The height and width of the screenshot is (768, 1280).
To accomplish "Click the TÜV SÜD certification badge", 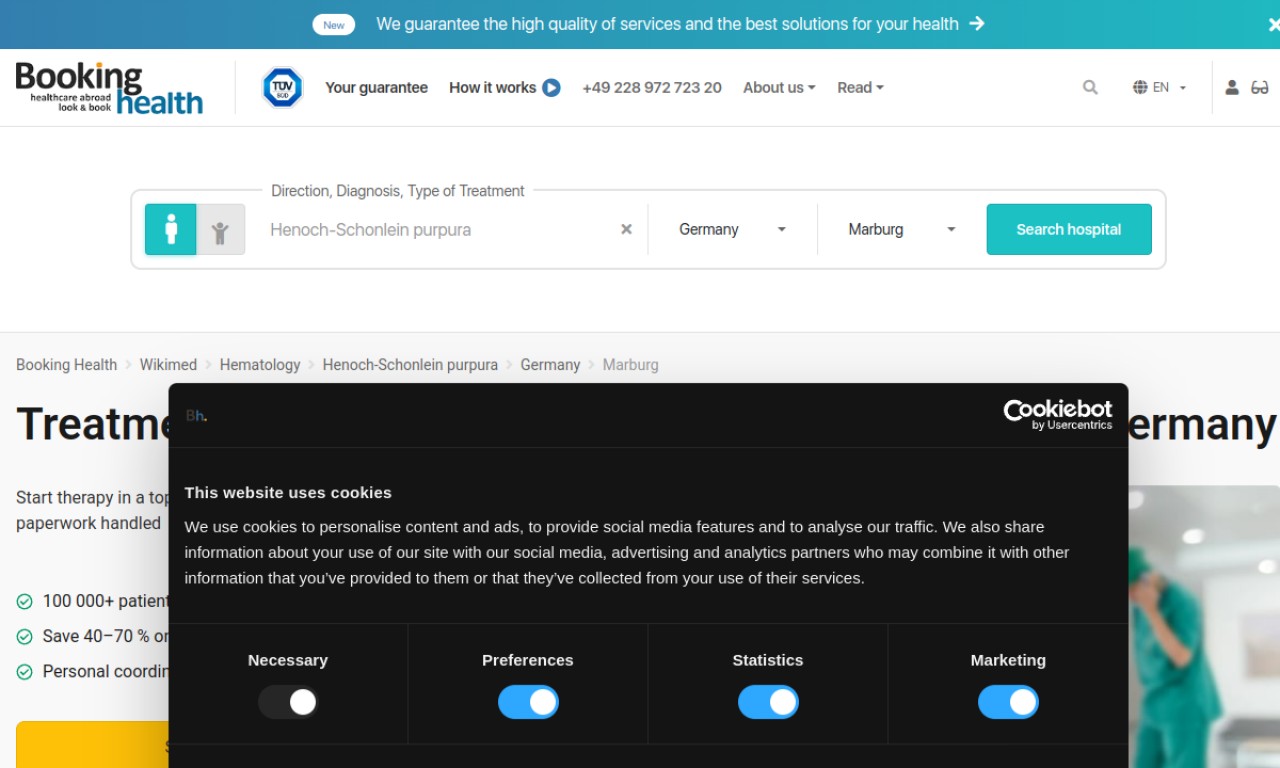I will pyautogui.click(x=282, y=88).
